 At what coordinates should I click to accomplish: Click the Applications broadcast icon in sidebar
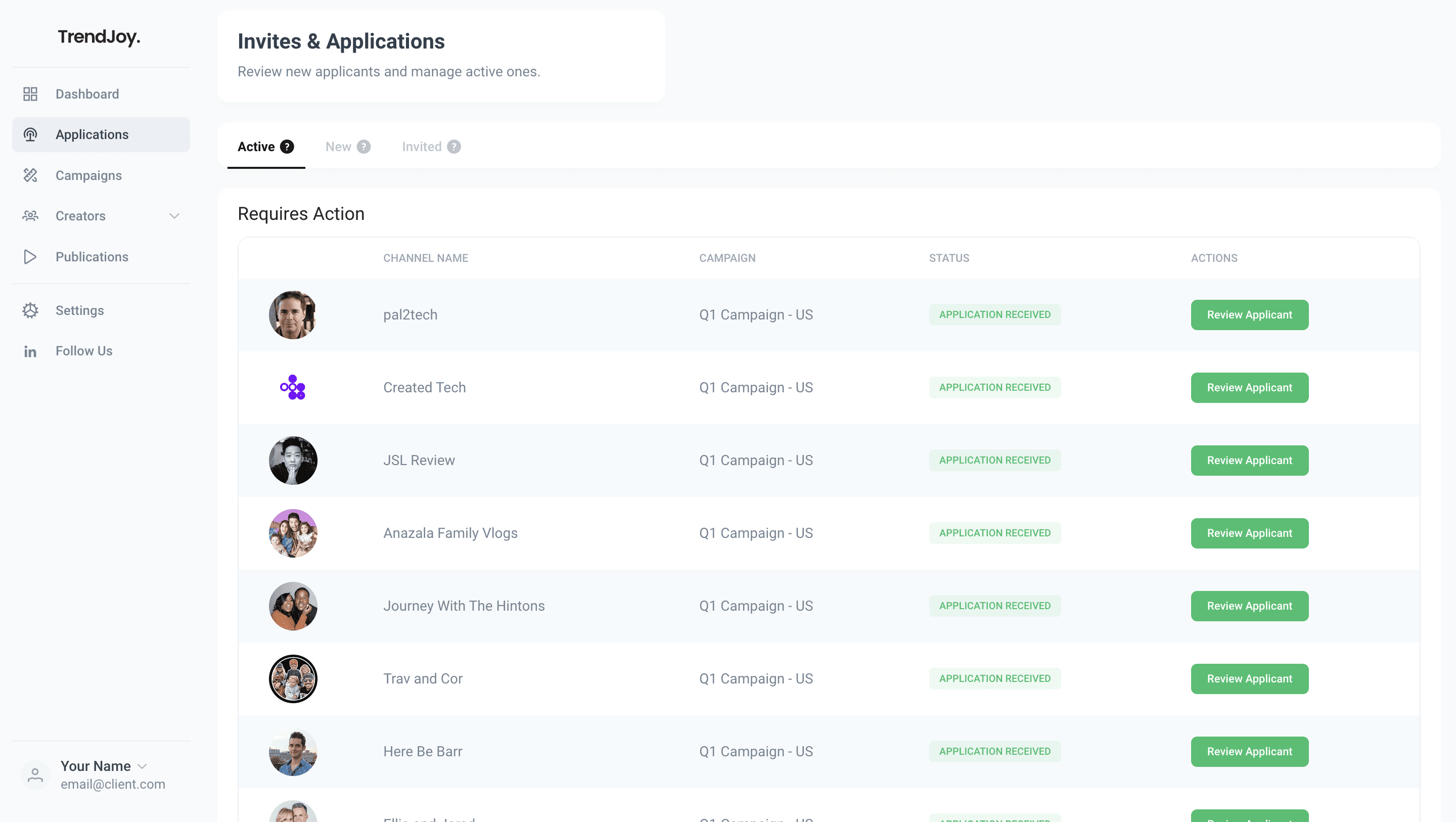[x=30, y=134]
